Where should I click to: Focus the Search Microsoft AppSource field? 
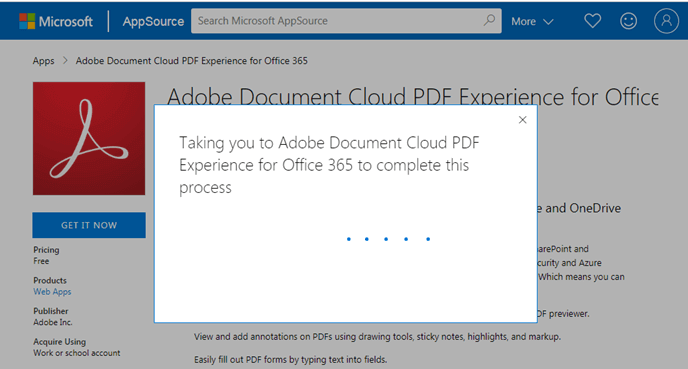[x=346, y=21]
